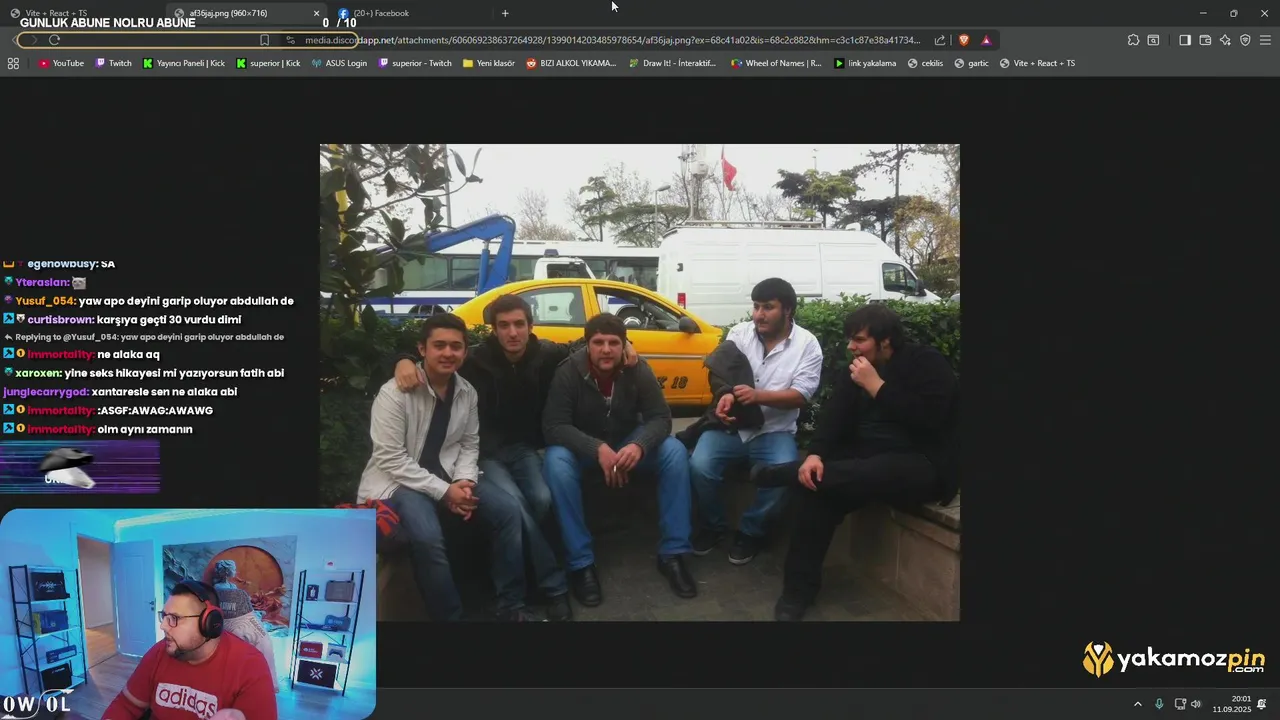Screen dimensions: 1280x720
Task: Expand the Yeni klasör bookmark folder
Action: click(x=489, y=63)
